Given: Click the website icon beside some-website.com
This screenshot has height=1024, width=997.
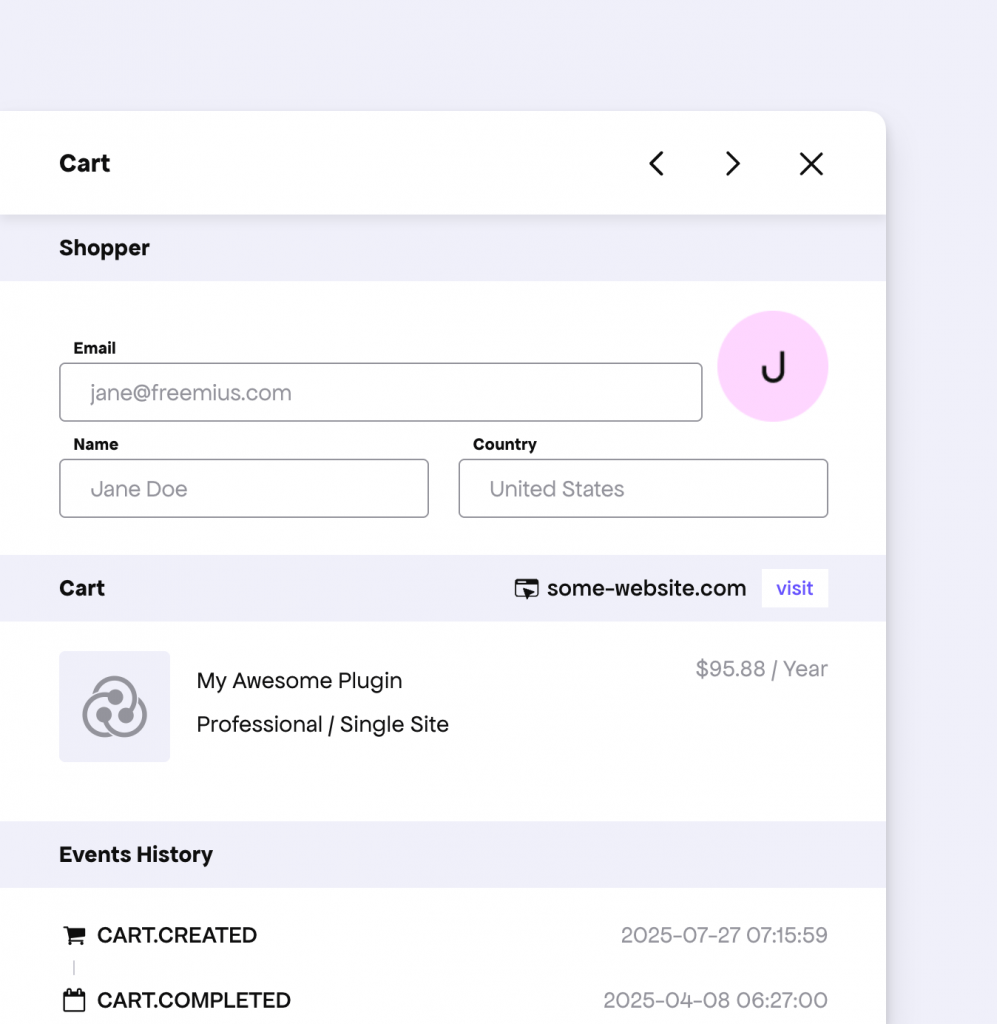Looking at the screenshot, I should (526, 588).
